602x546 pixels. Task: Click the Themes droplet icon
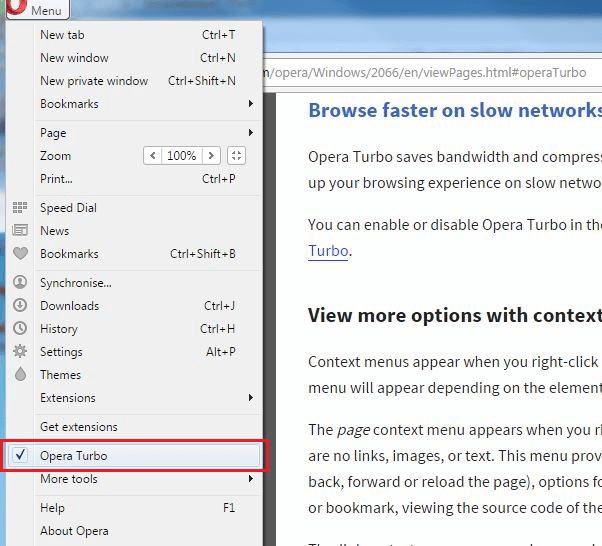19,375
